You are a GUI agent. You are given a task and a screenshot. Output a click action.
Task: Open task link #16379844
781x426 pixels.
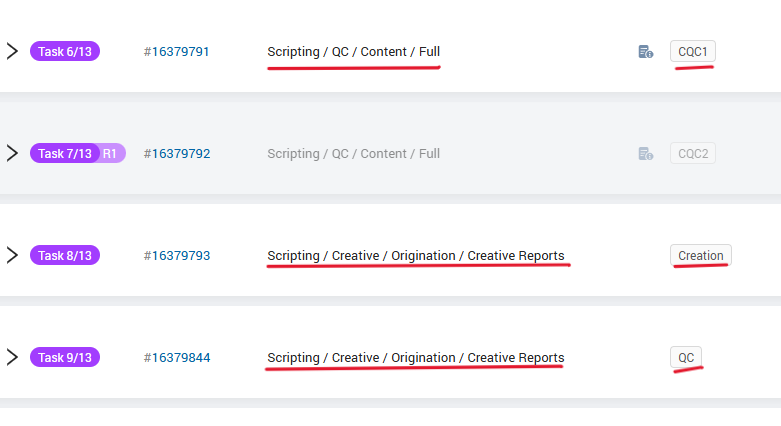pyautogui.click(x=177, y=358)
